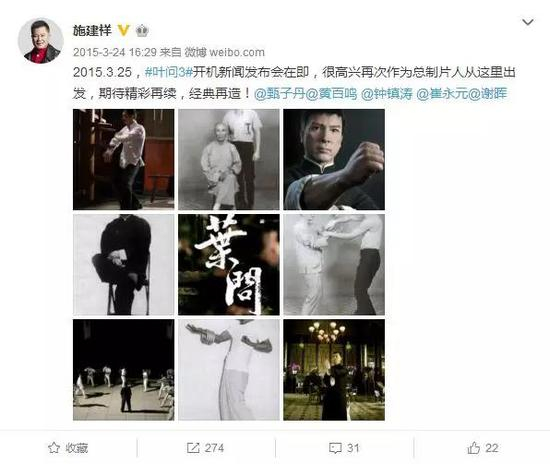
Task: Open the 施建祥 username link
Action: pos(92,31)
